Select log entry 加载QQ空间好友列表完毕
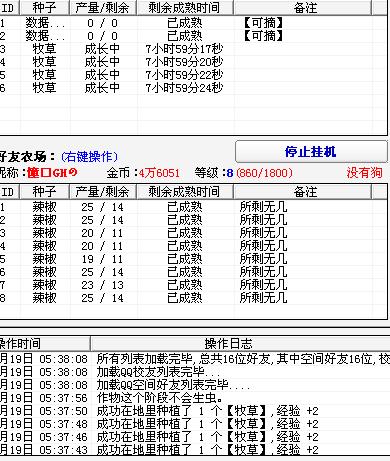390x461 pixels. (195, 385)
